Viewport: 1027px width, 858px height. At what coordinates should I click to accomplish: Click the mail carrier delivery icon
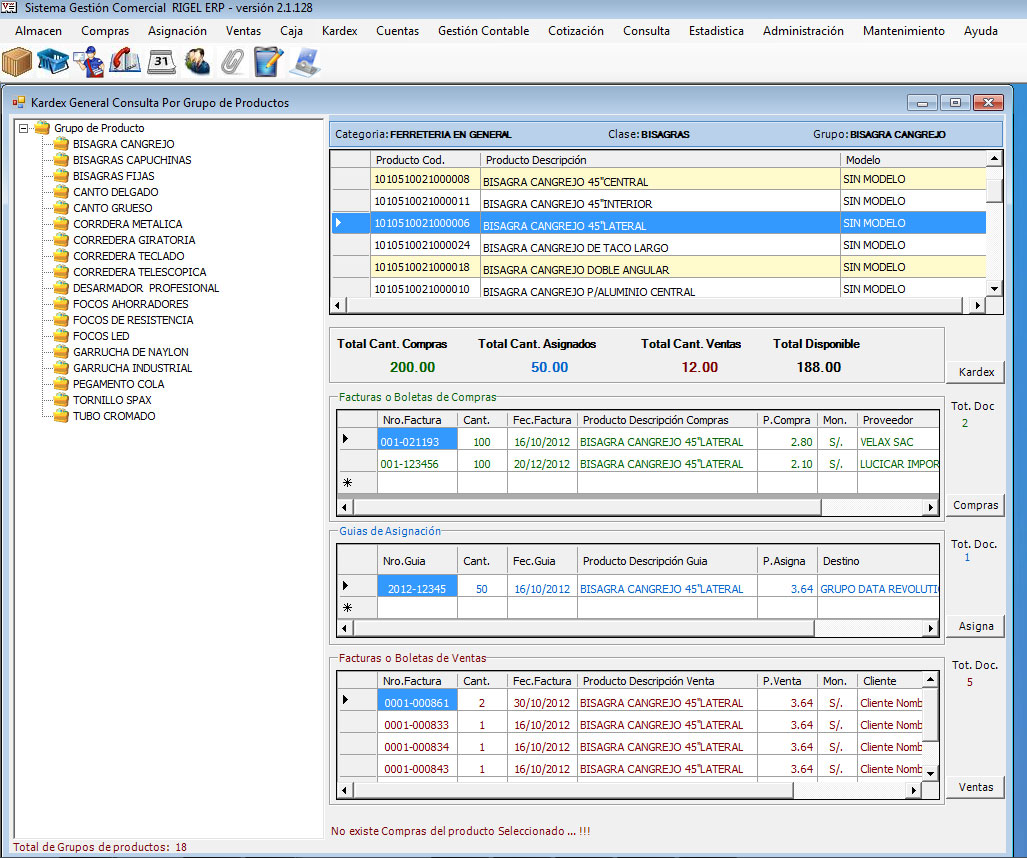pos(89,62)
